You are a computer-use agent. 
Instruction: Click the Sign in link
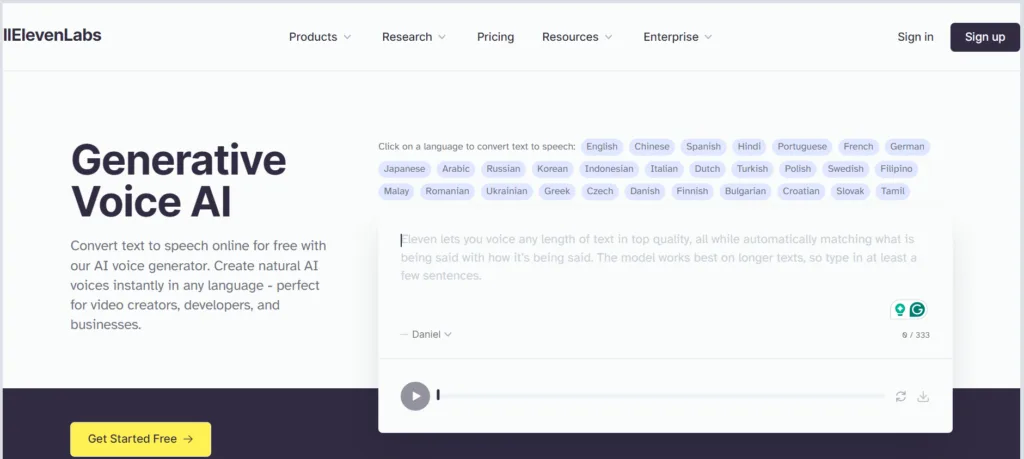[x=915, y=37]
